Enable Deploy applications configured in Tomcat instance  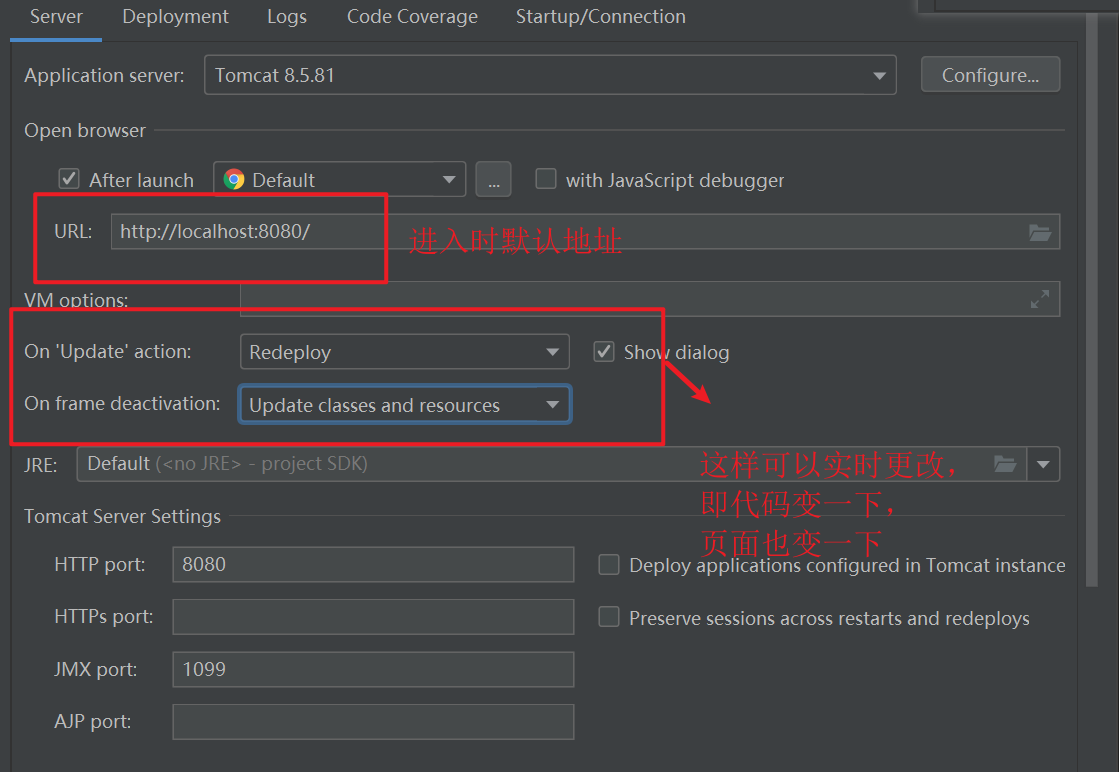pyautogui.click(x=609, y=565)
